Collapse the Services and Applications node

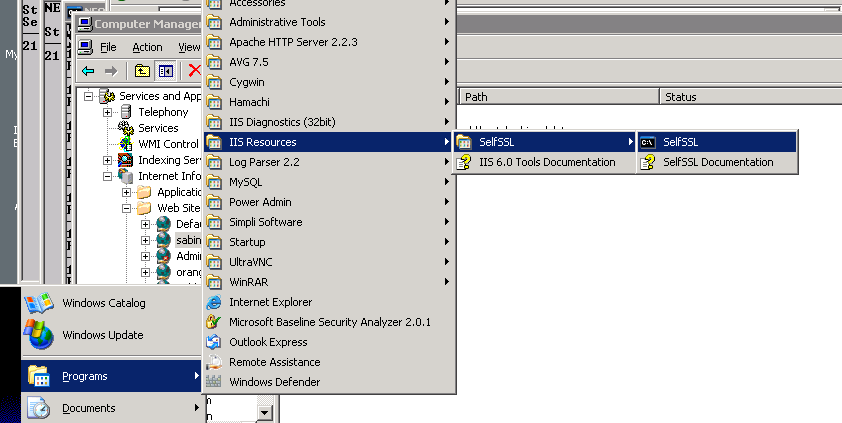[89, 96]
